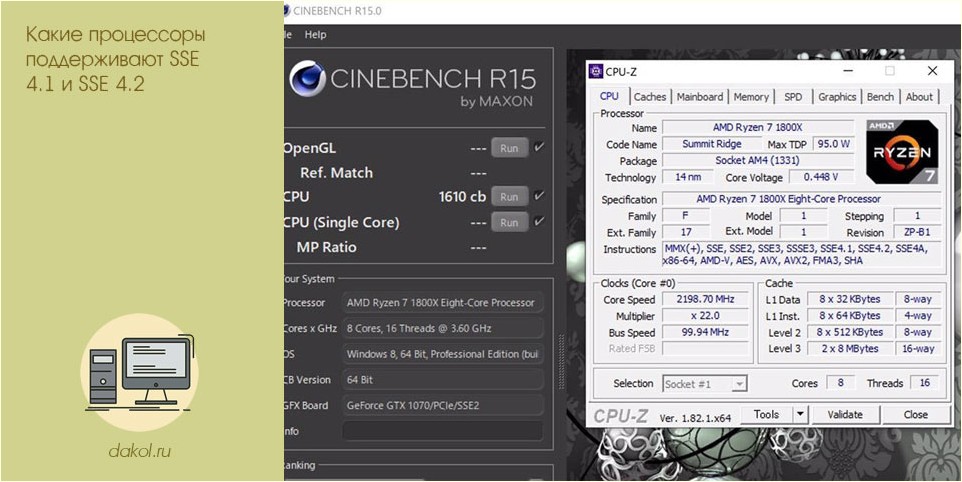The width and height of the screenshot is (962, 482).
Task: Click the OS field showing Windows 8
Action: click(442, 354)
